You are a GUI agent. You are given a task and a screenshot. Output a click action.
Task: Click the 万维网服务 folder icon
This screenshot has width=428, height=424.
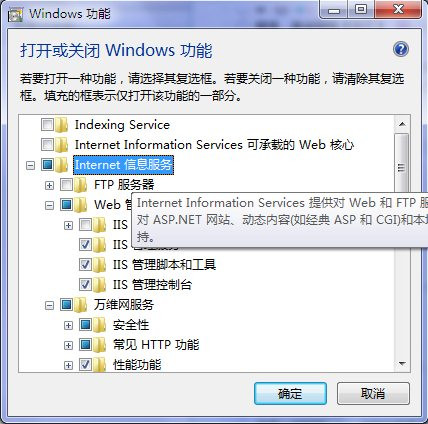[81, 305]
